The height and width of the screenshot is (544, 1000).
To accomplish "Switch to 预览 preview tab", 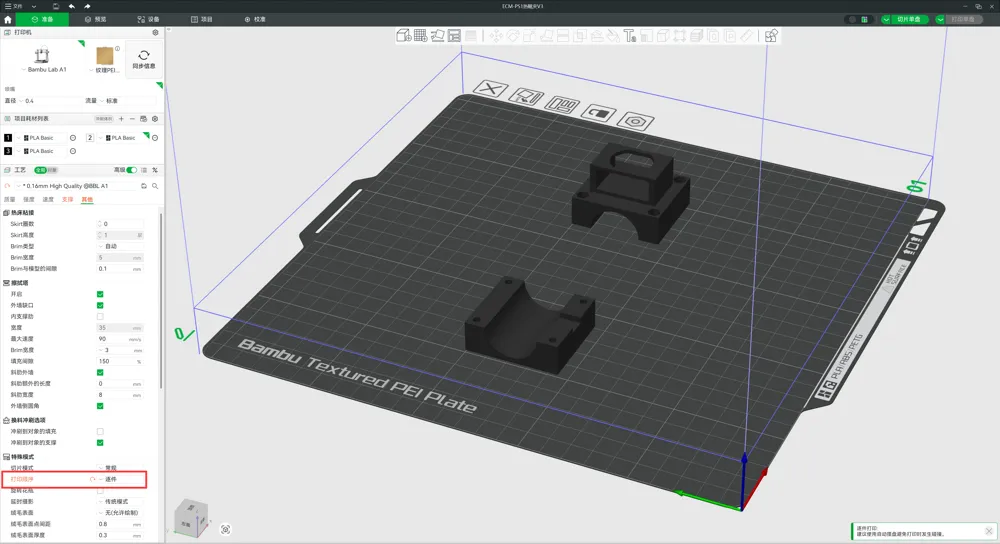I will 96,19.
